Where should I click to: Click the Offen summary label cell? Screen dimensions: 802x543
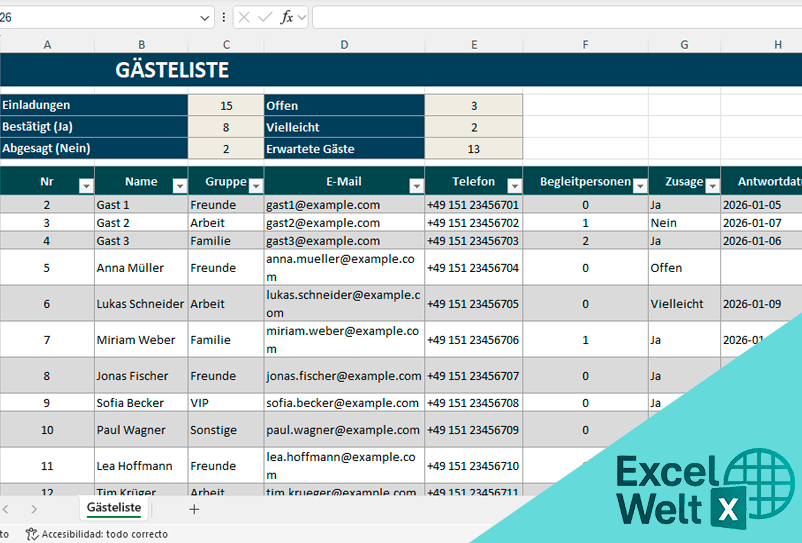point(344,105)
